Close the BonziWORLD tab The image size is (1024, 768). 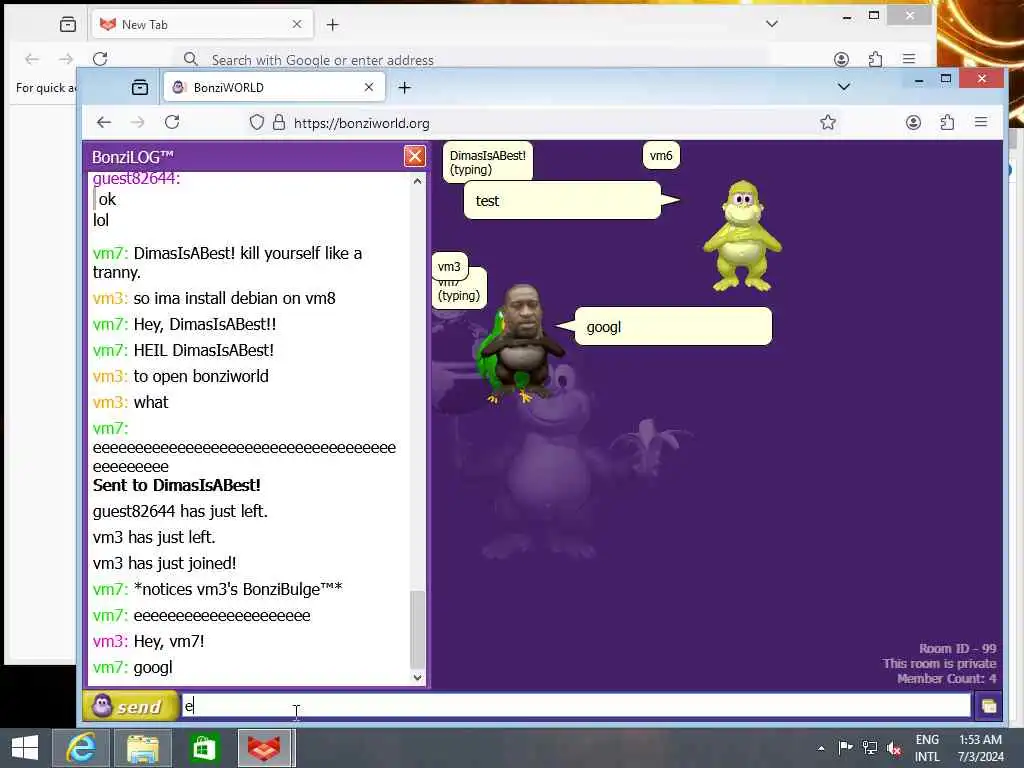[x=369, y=87]
